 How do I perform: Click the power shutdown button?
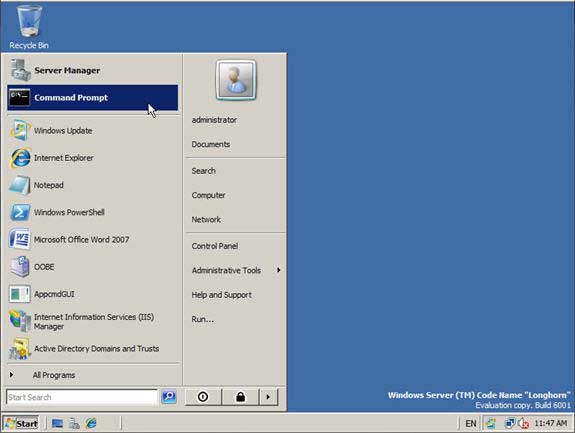[203, 397]
